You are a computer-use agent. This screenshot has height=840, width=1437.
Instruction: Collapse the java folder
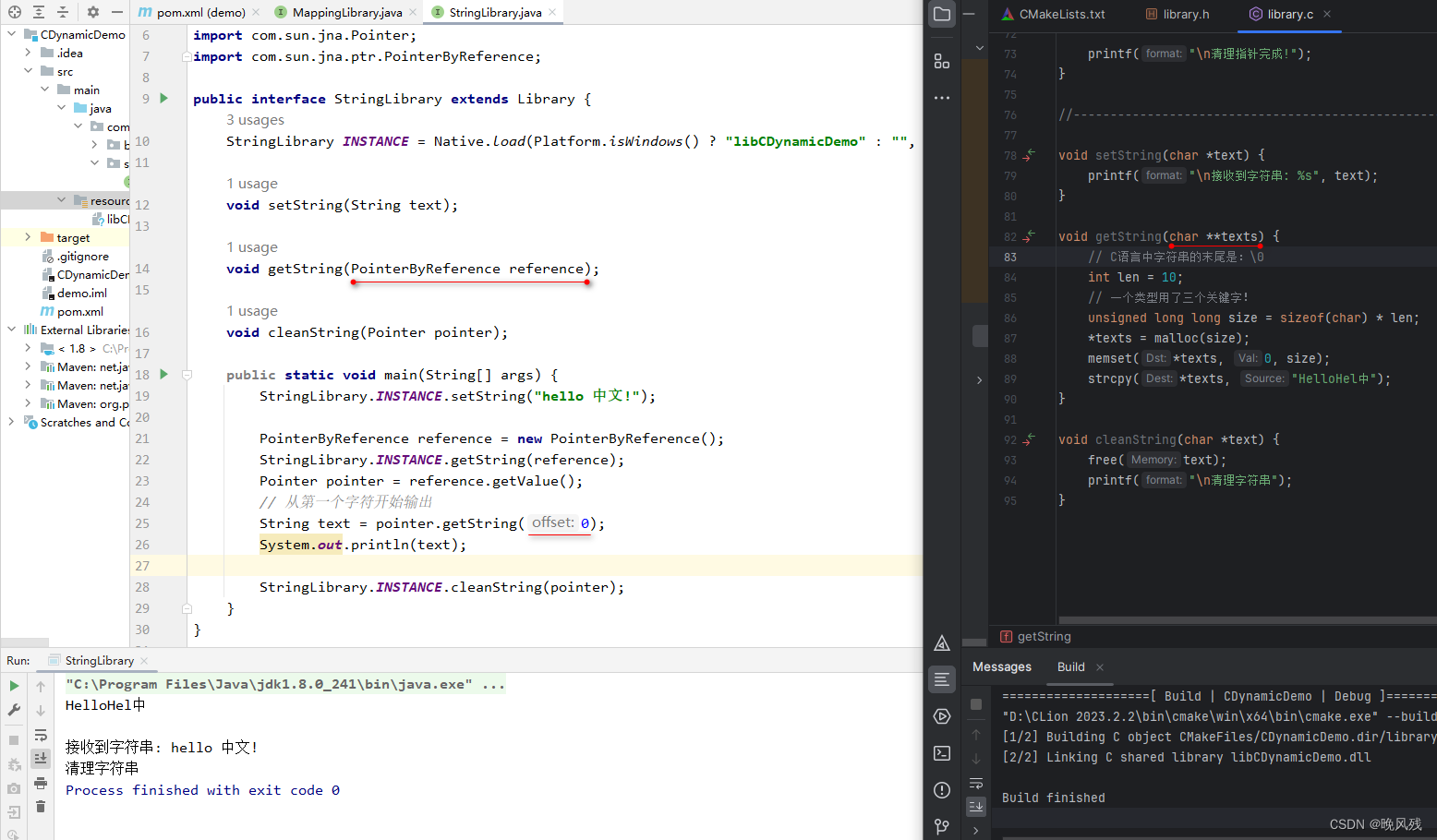[x=61, y=108]
